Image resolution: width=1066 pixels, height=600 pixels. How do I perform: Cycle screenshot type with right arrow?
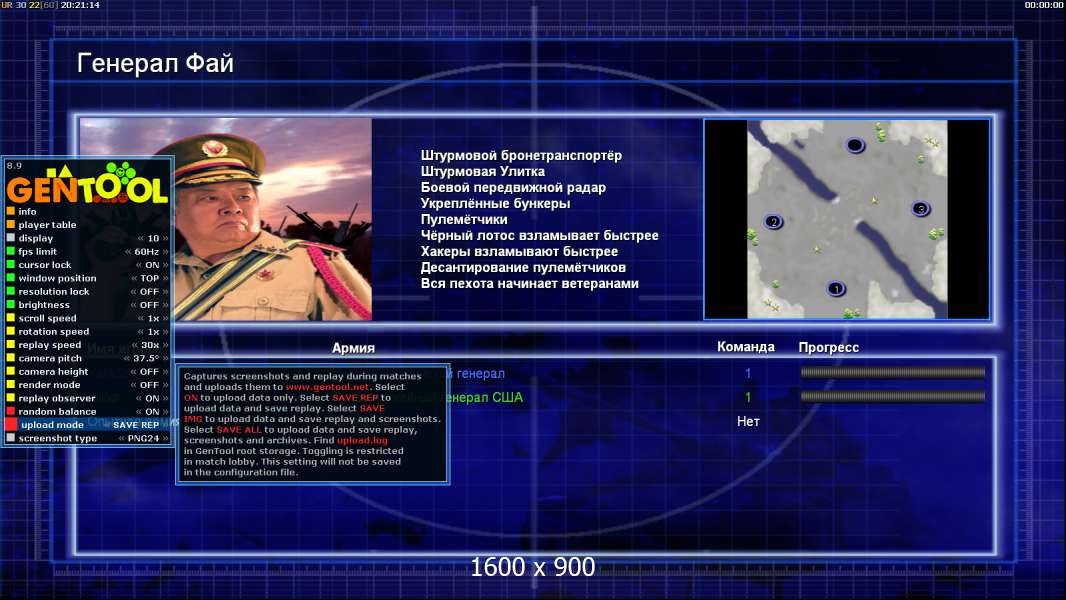pyautogui.click(x=165, y=438)
